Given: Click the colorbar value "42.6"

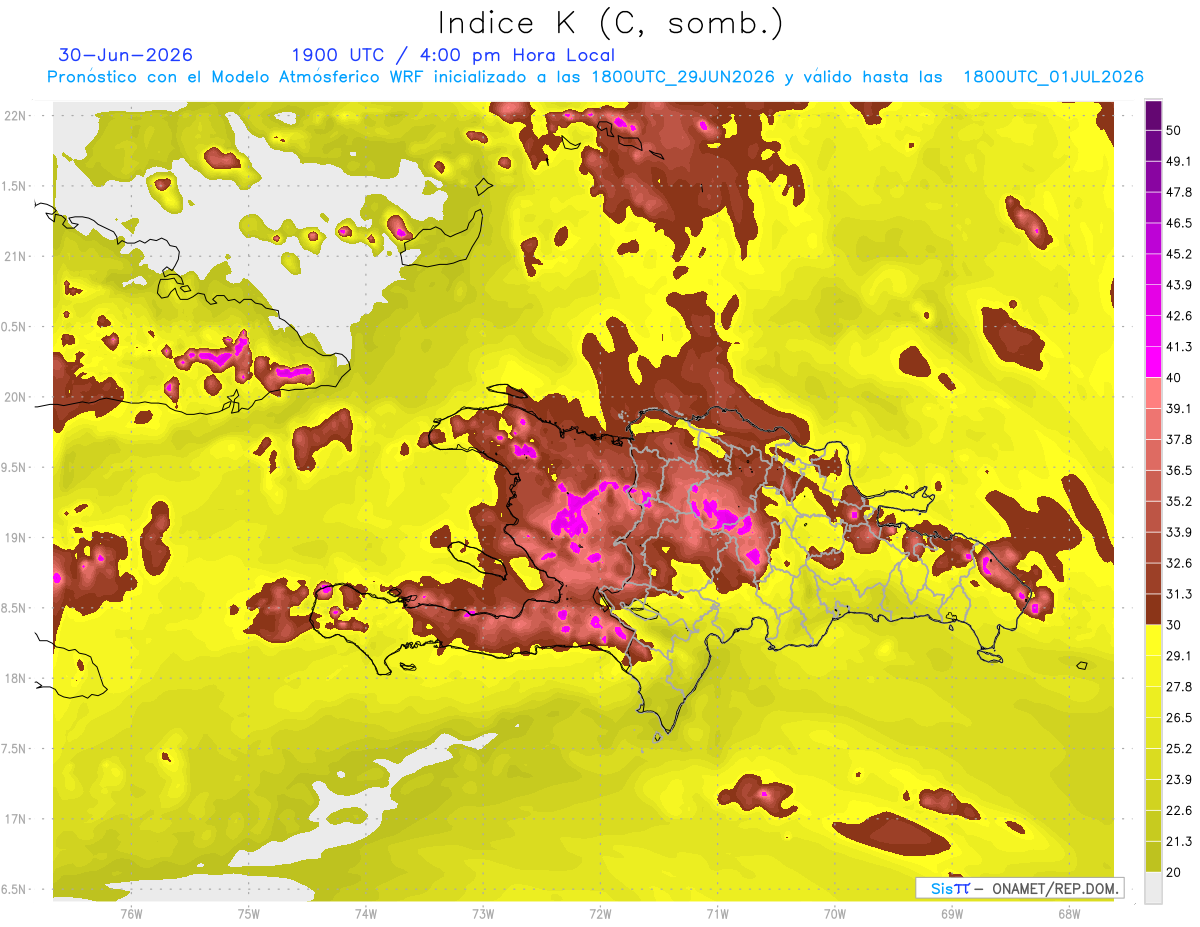Looking at the screenshot, I should click(x=1178, y=316).
